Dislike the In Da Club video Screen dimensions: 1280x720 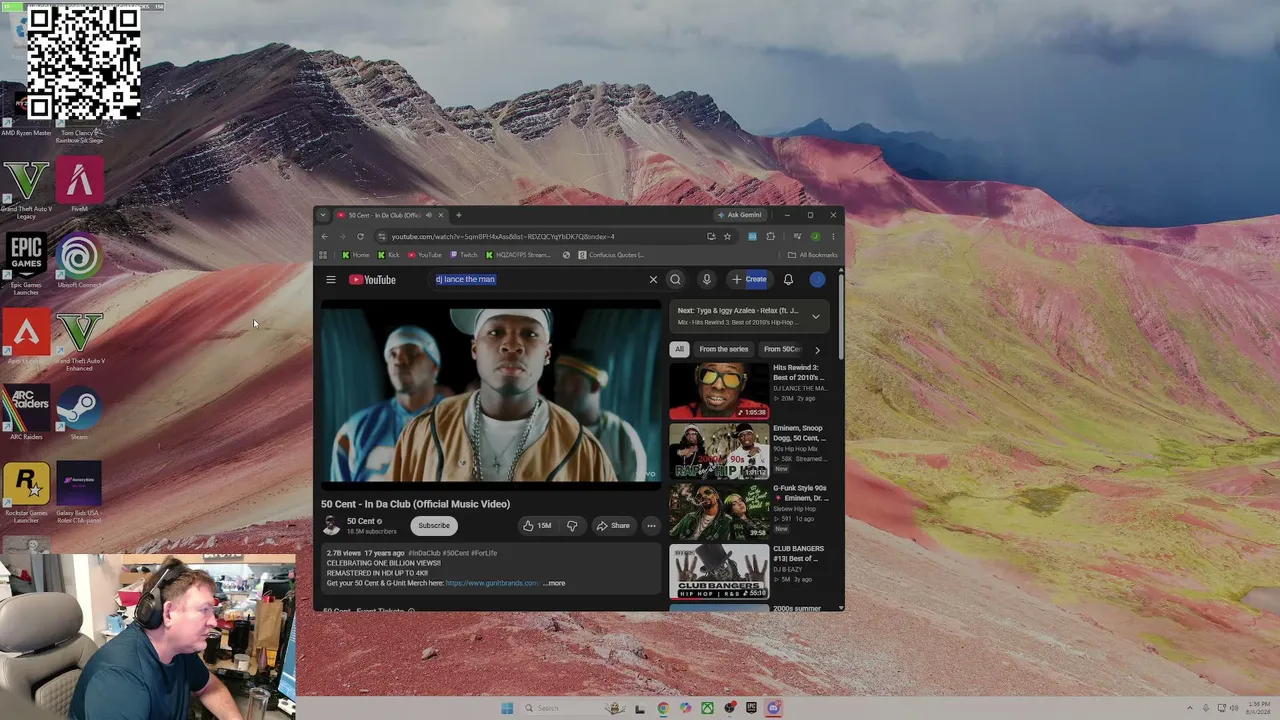(572, 525)
